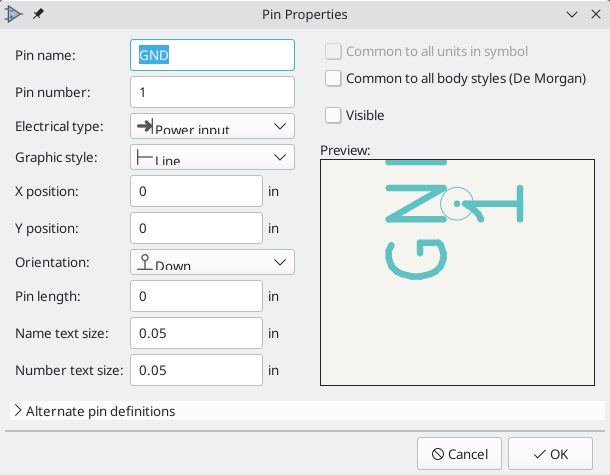Click the Pin name text field

coord(212,56)
